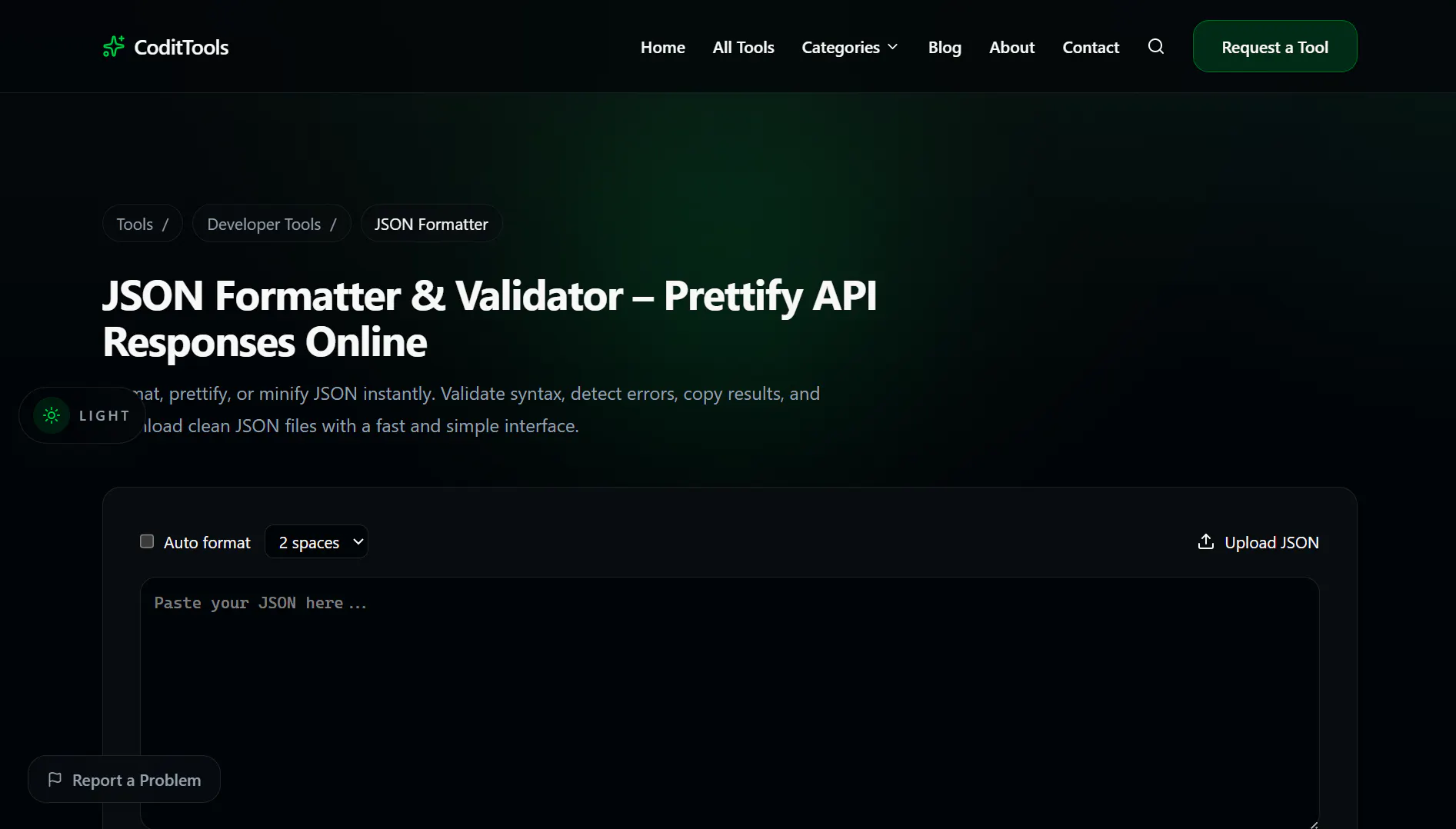The image size is (1456, 829).
Task: Click the flag icon in Report a Problem
Action: (55, 779)
